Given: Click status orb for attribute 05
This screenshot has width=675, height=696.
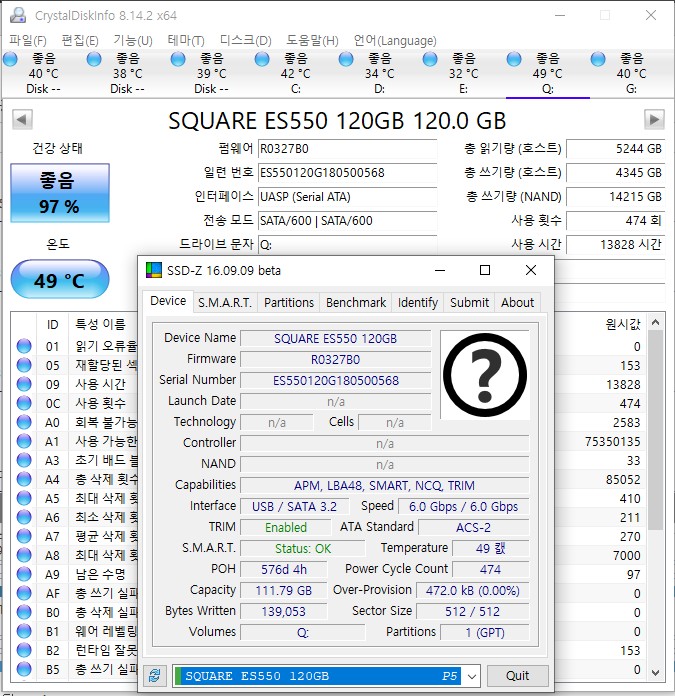Looking at the screenshot, I should pos(24,365).
